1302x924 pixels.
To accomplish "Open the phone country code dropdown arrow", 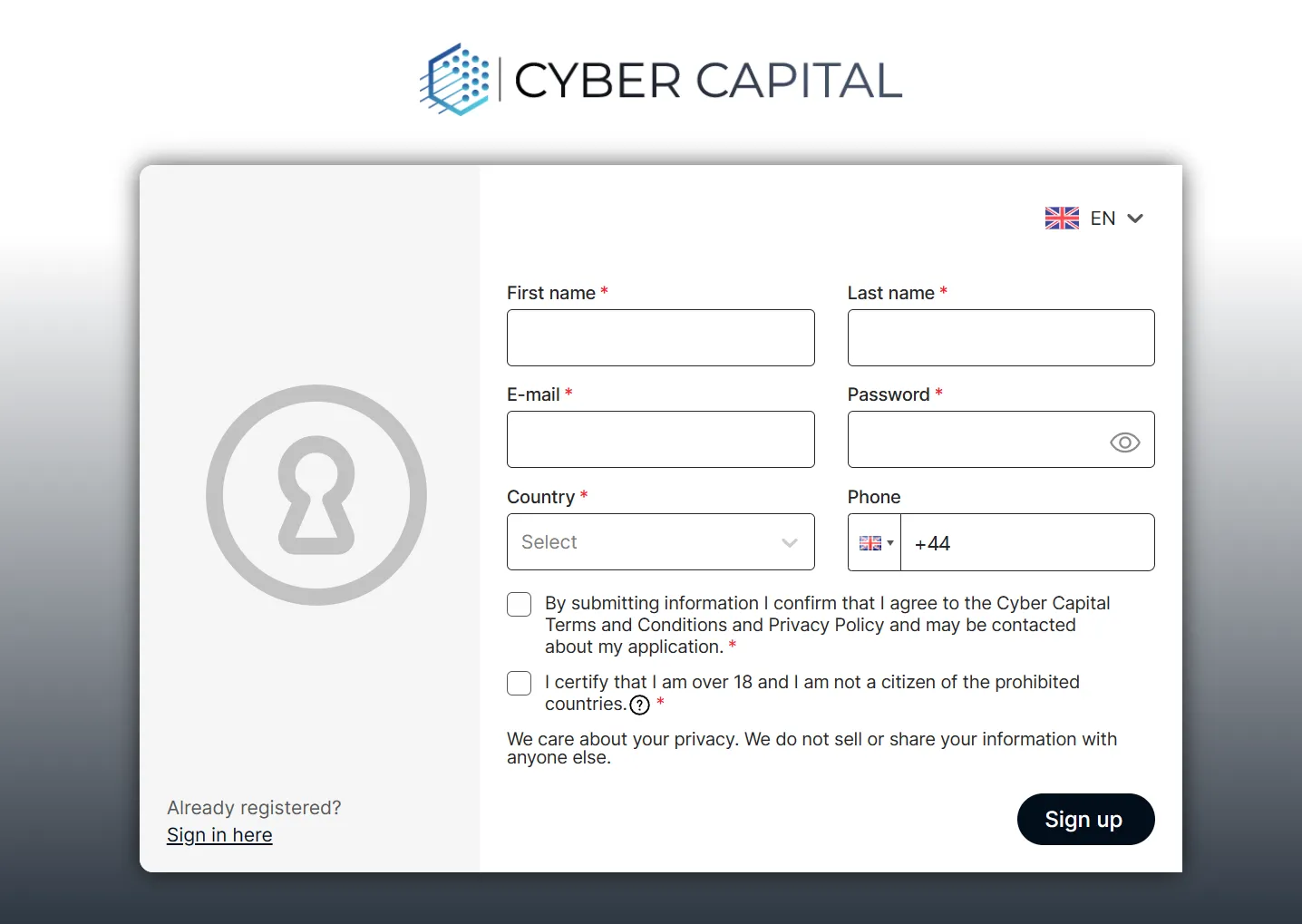I will (890, 543).
